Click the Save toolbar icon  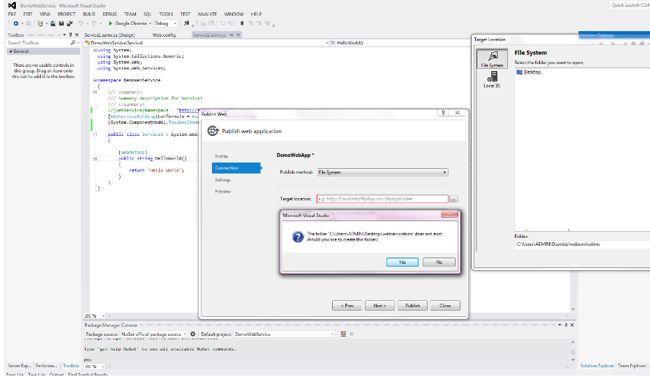coord(61,24)
